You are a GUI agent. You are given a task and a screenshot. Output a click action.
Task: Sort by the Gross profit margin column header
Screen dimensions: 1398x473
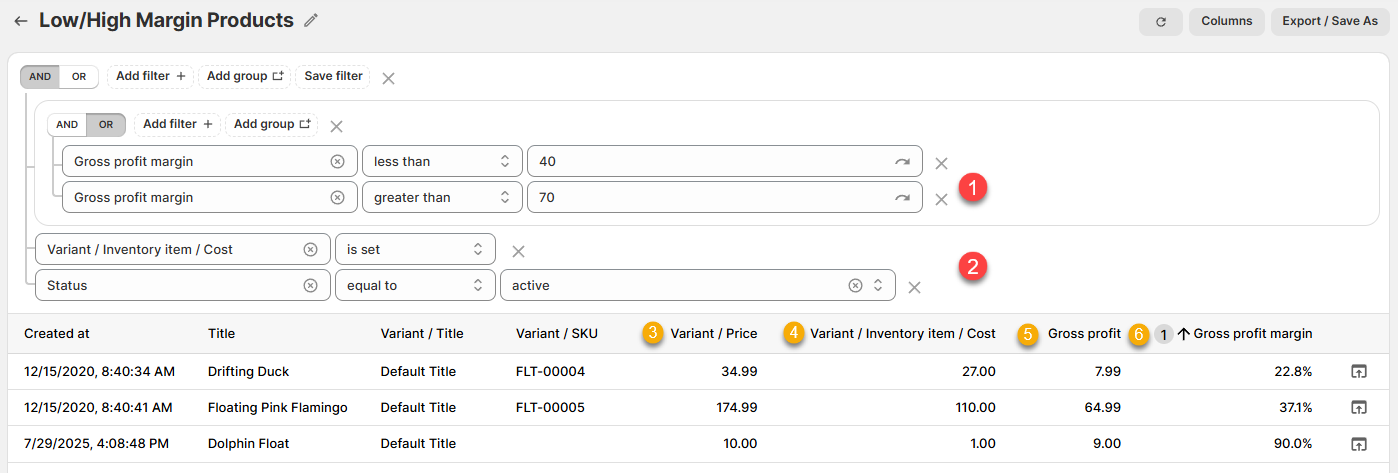point(1252,334)
